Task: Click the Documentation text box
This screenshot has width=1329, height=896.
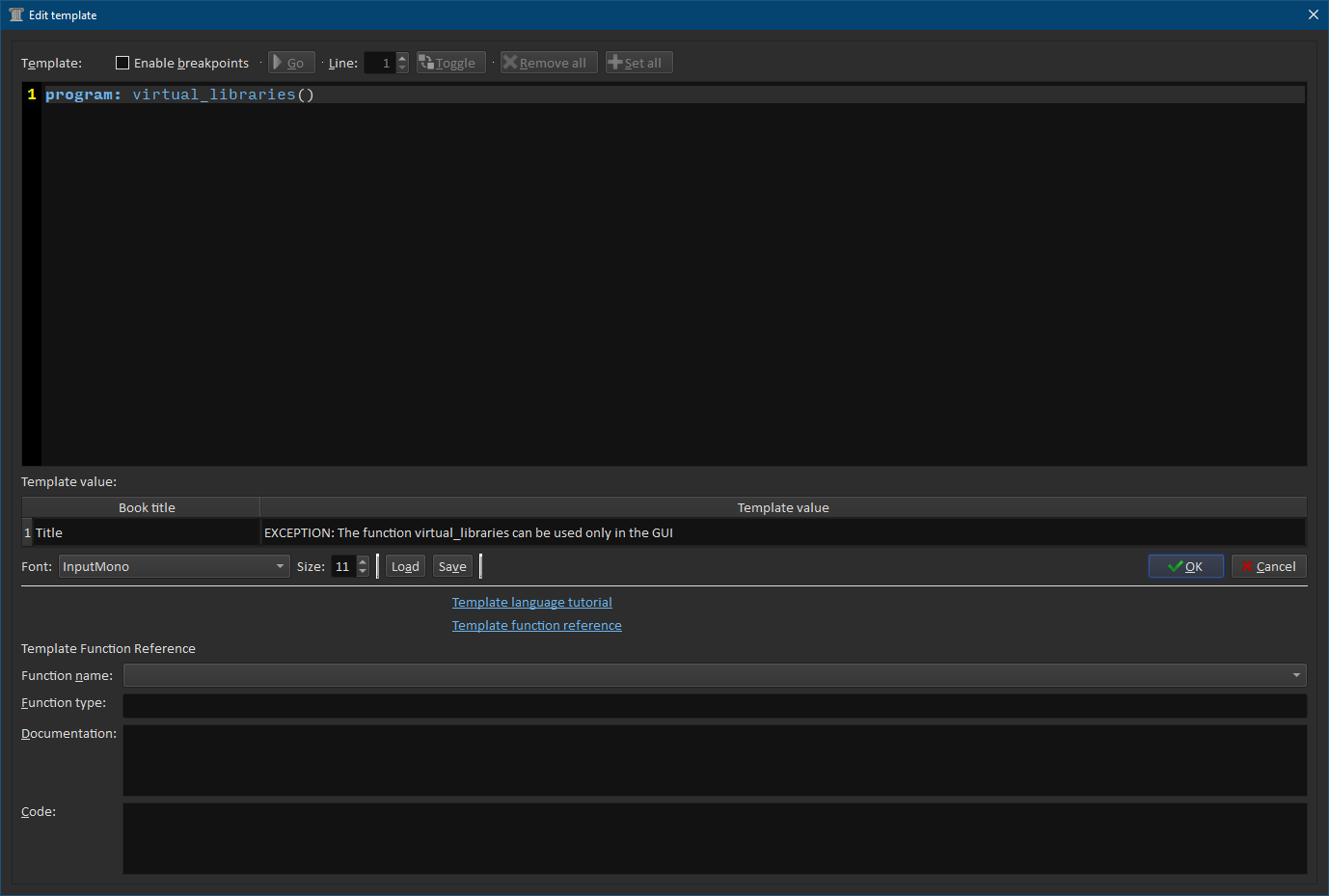Action: 715,760
